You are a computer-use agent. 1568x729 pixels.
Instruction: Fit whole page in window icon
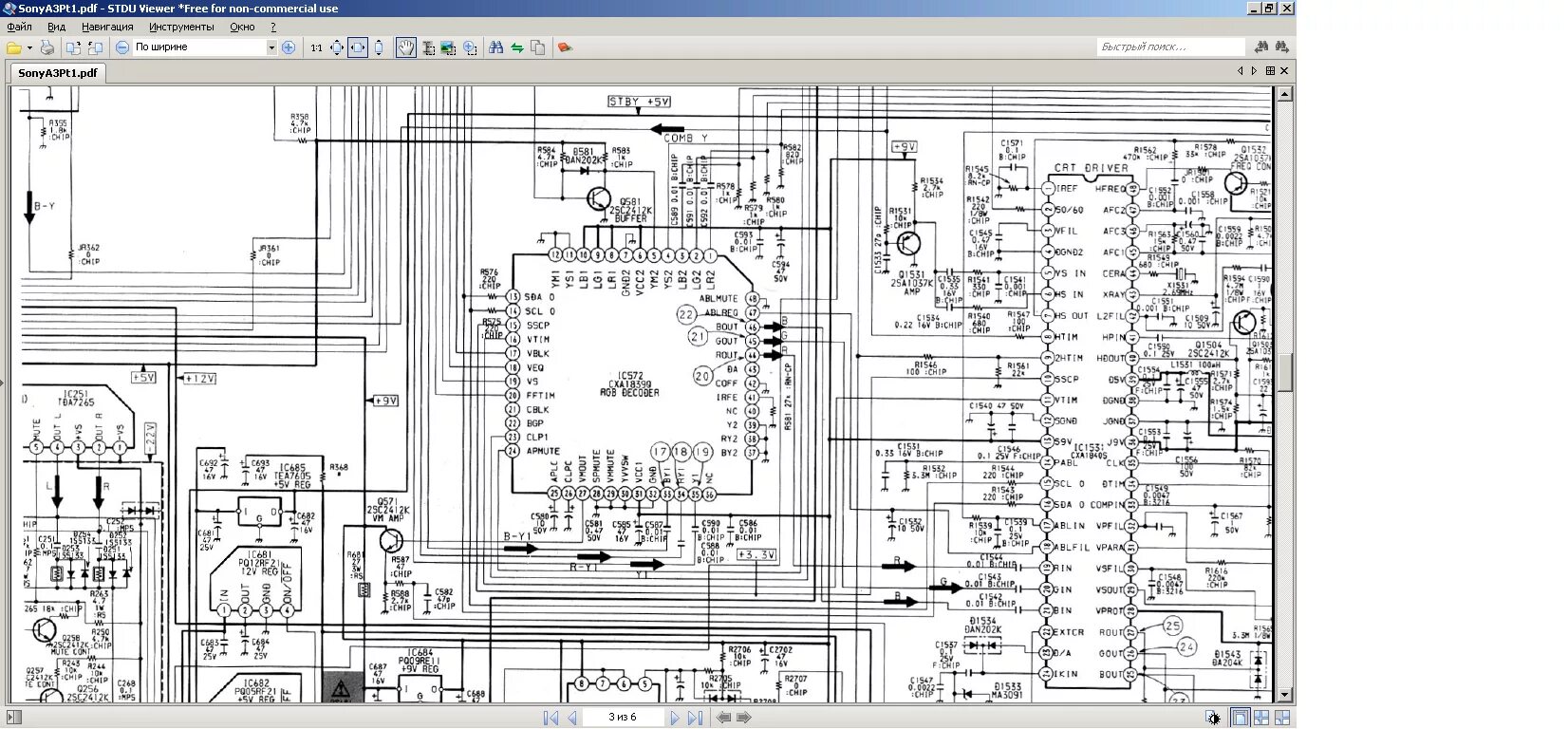tap(337, 47)
